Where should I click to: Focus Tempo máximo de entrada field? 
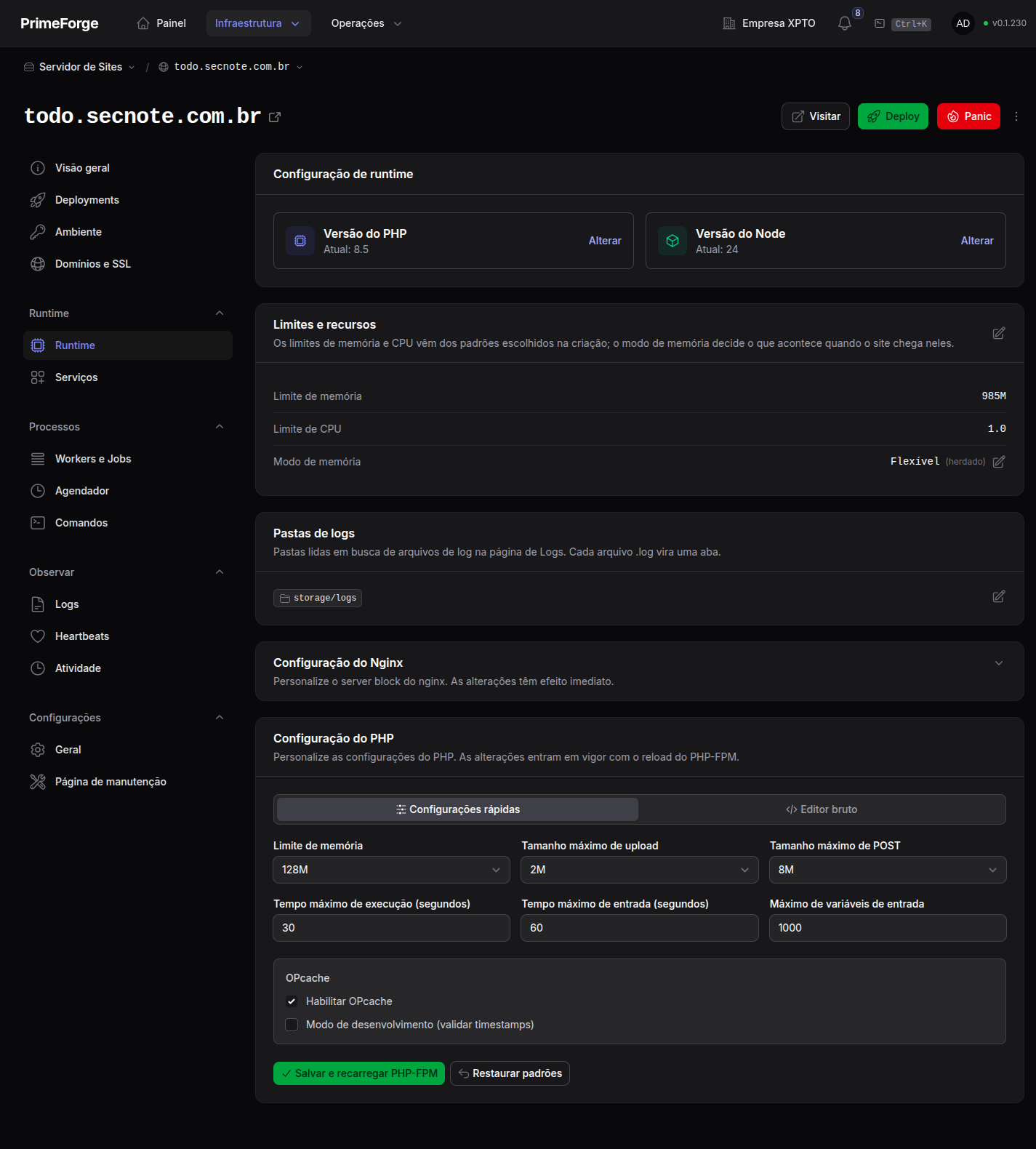point(640,928)
